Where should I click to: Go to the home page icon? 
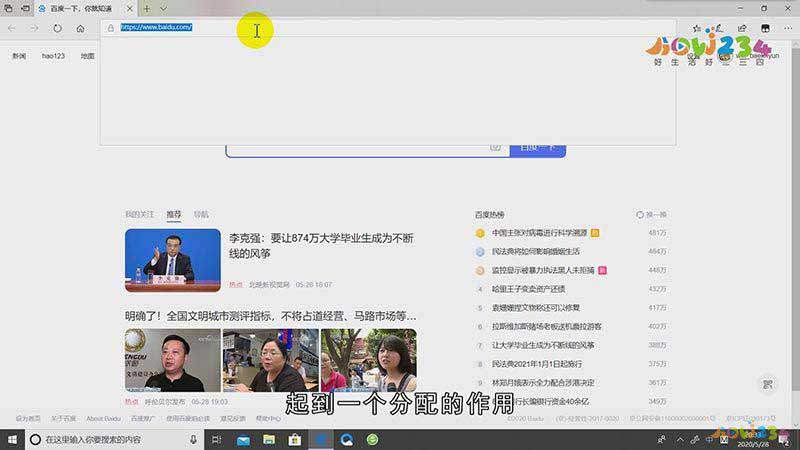click(x=81, y=29)
